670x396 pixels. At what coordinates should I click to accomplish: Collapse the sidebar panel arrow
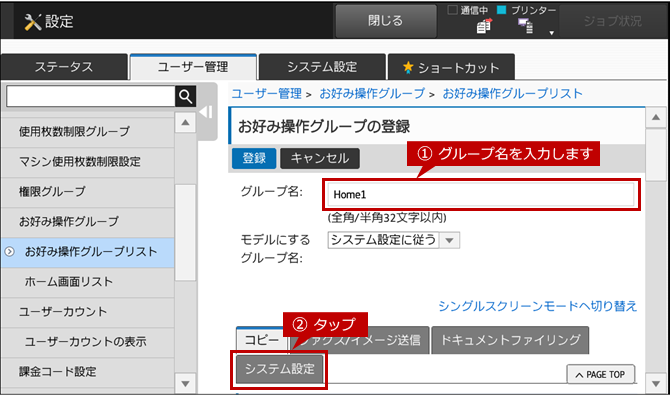click(x=206, y=112)
